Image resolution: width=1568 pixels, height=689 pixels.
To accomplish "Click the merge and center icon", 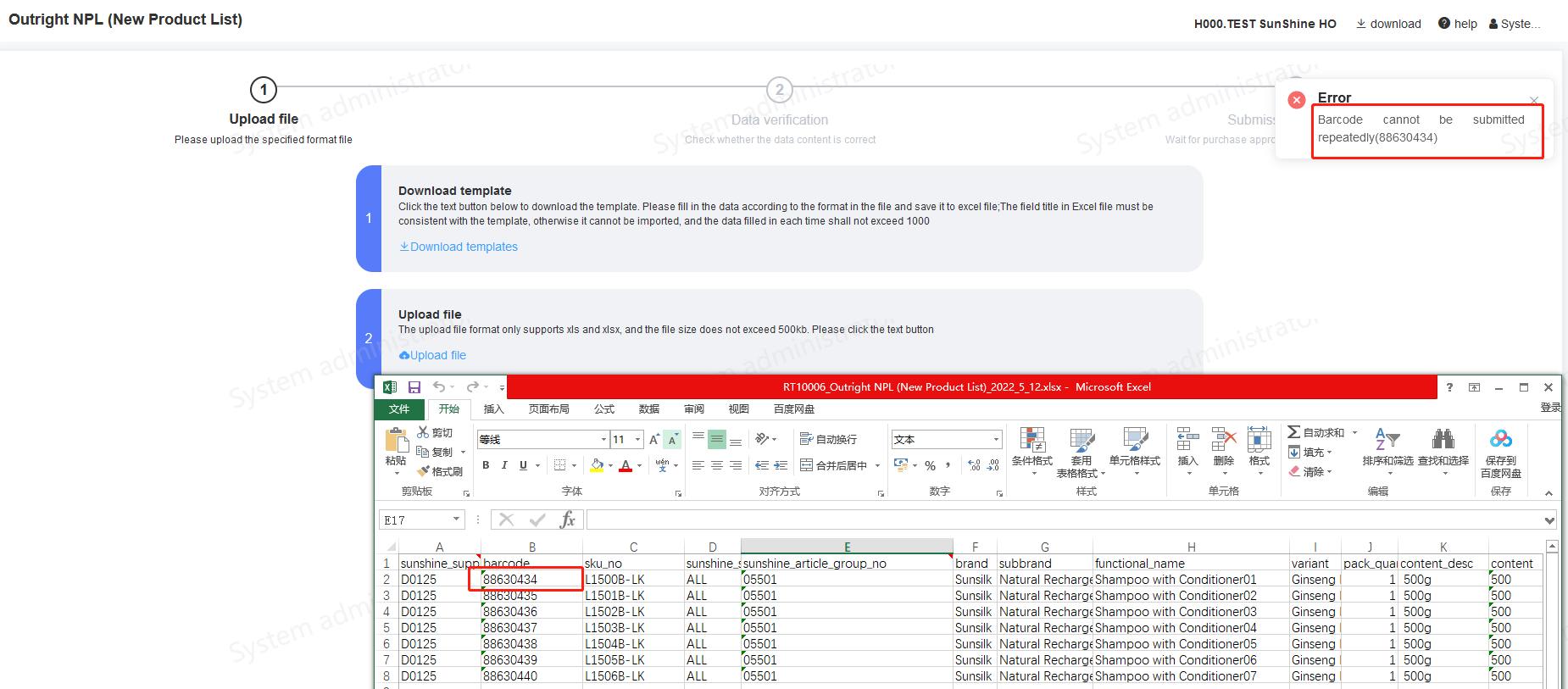I will (x=807, y=465).
